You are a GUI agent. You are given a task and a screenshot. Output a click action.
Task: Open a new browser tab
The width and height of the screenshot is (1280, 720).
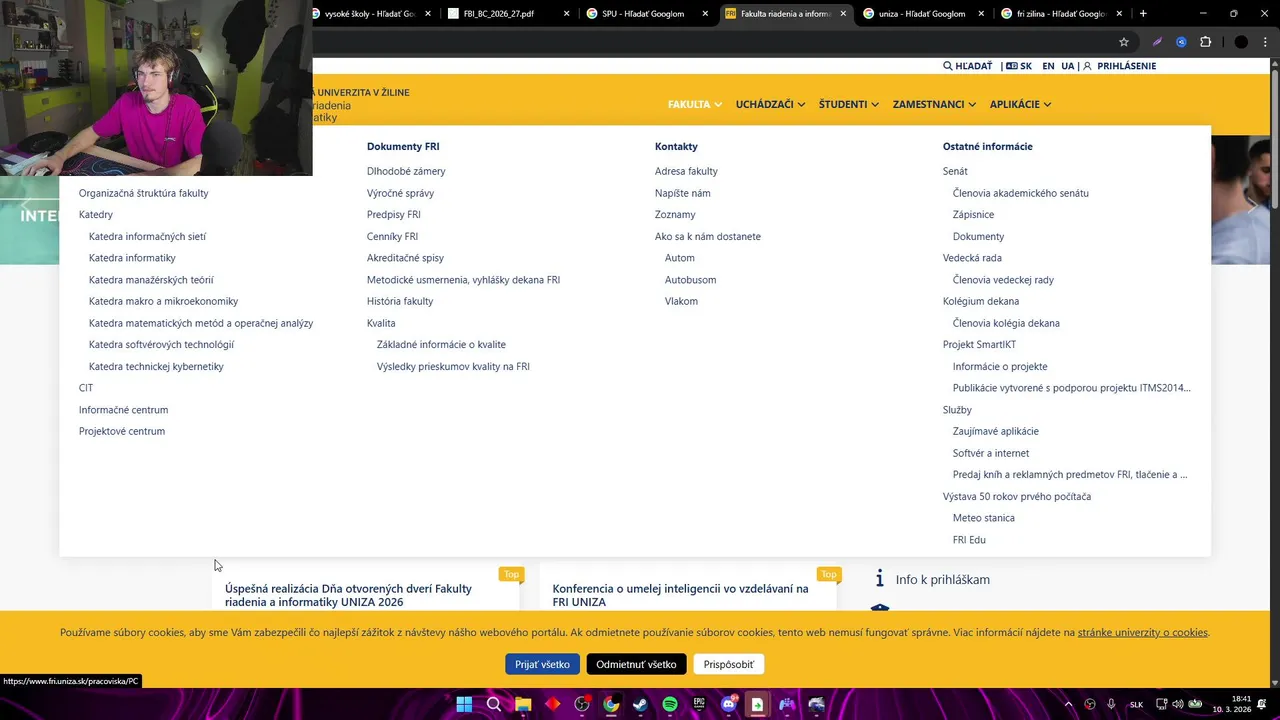(1143, 14)
